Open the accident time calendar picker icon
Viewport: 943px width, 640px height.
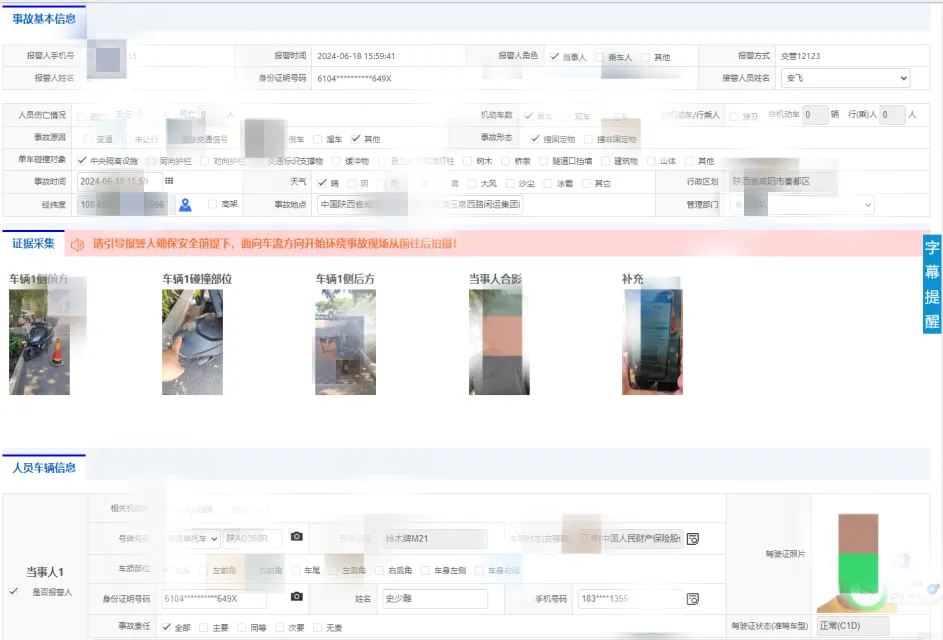tap(169, 181)
